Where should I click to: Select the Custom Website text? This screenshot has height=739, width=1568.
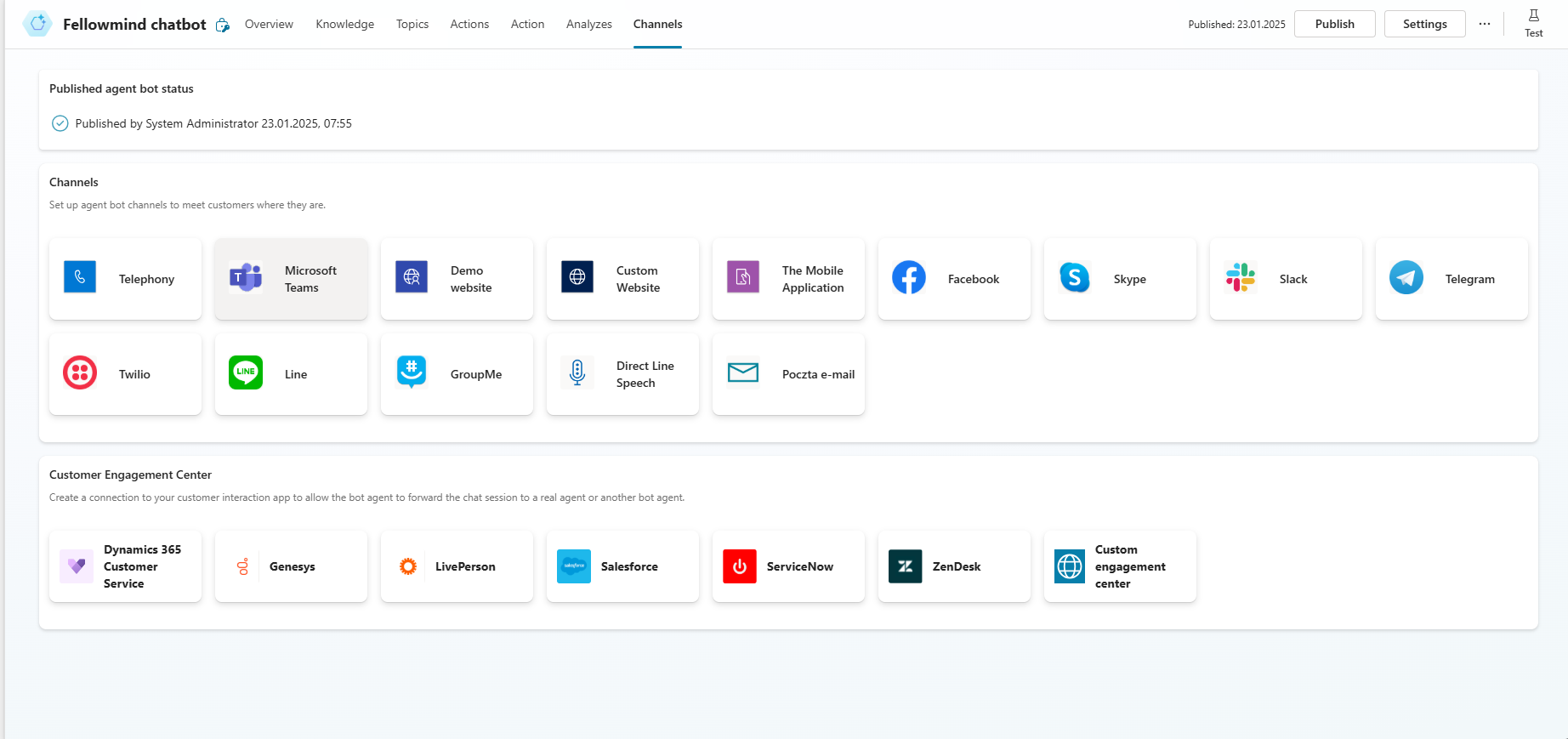click(638, 279)
